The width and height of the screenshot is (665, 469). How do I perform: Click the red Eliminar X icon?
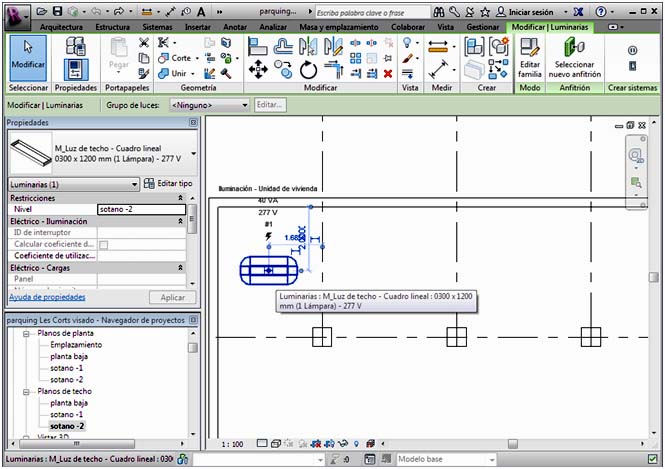point(387,73)
